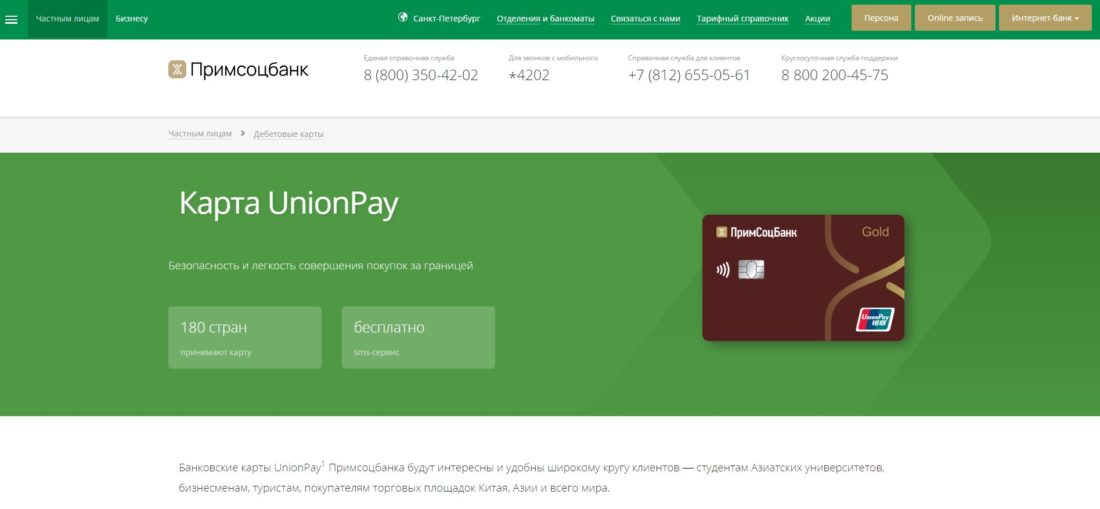Click the 180 стран info tile
This screenshot has width=1100, height=509.
(245, 337)
